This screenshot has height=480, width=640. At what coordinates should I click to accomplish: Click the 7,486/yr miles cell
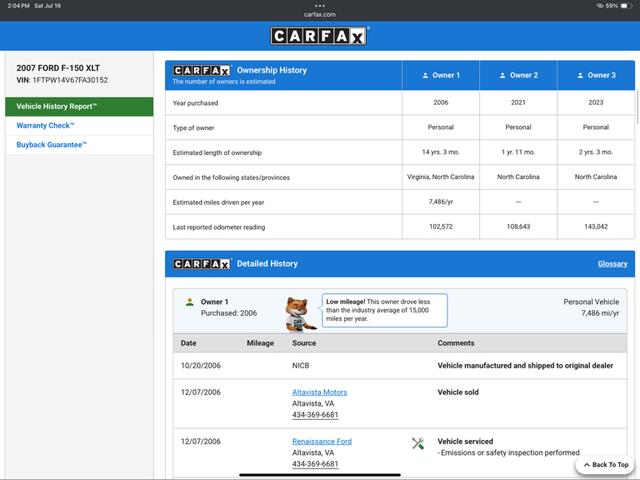click(x=440, y=202)
